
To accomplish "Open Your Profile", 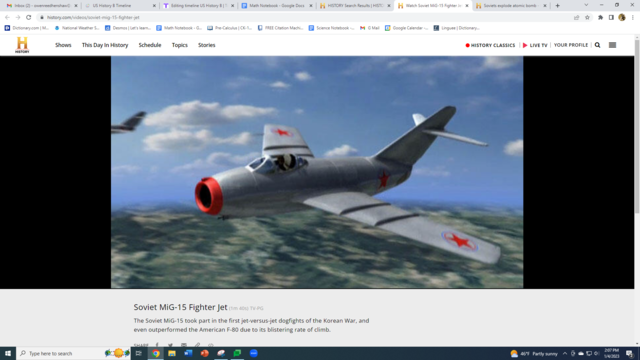I will (x=571, y=45).
